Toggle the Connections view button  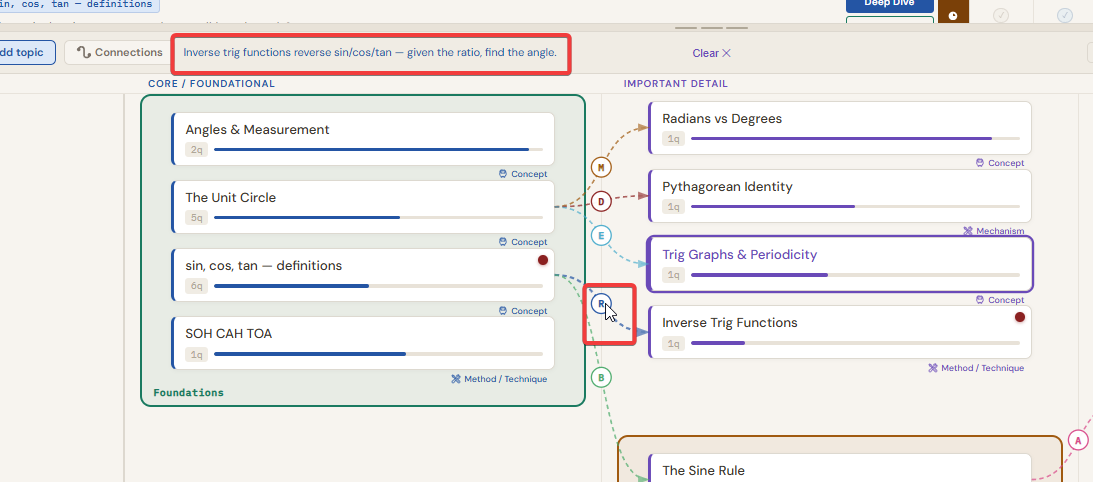click(120, 52)
